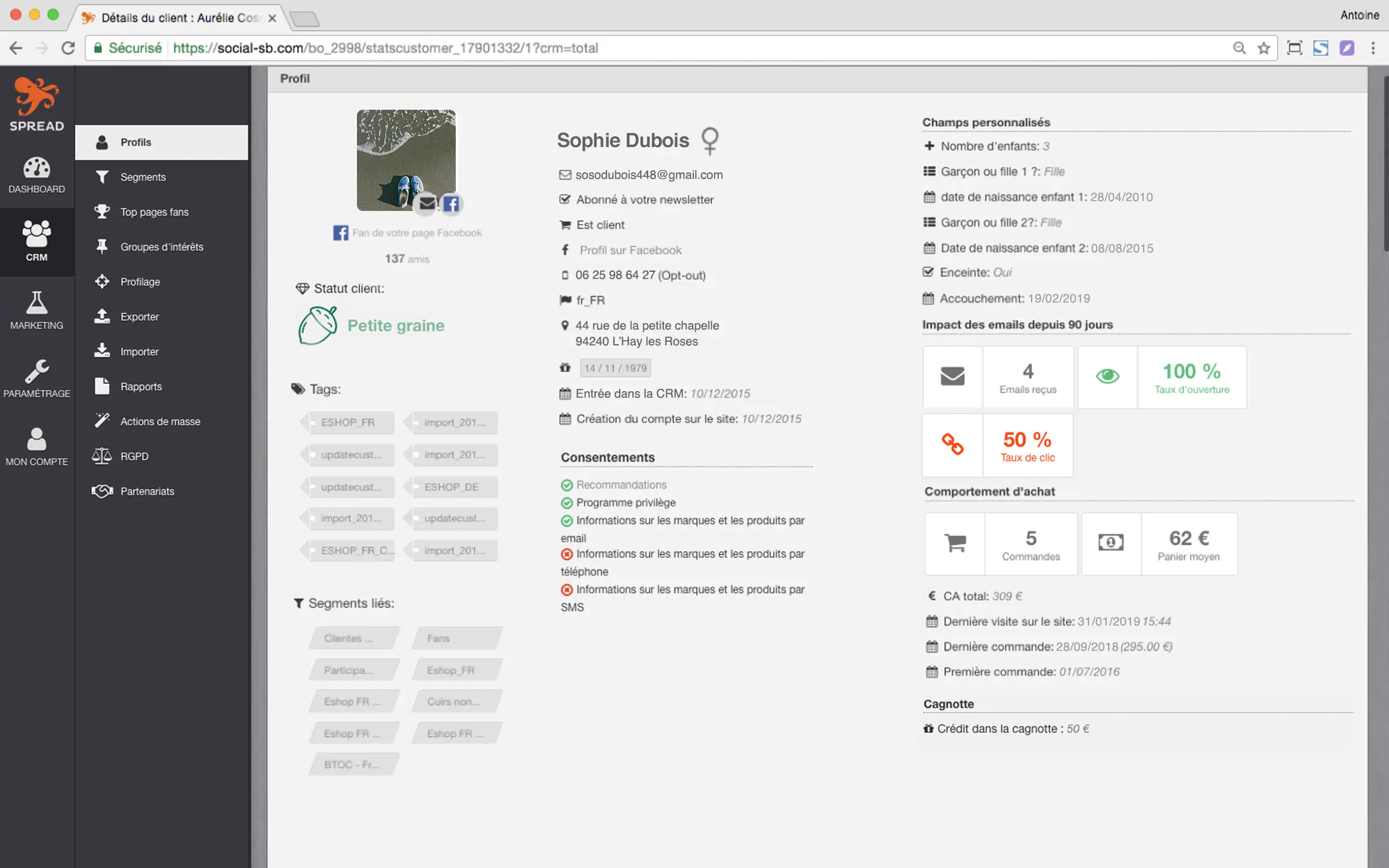The image size is (1389, 868).
Task: Open the Profil sur Facebook link
Action: coord(630,250)
